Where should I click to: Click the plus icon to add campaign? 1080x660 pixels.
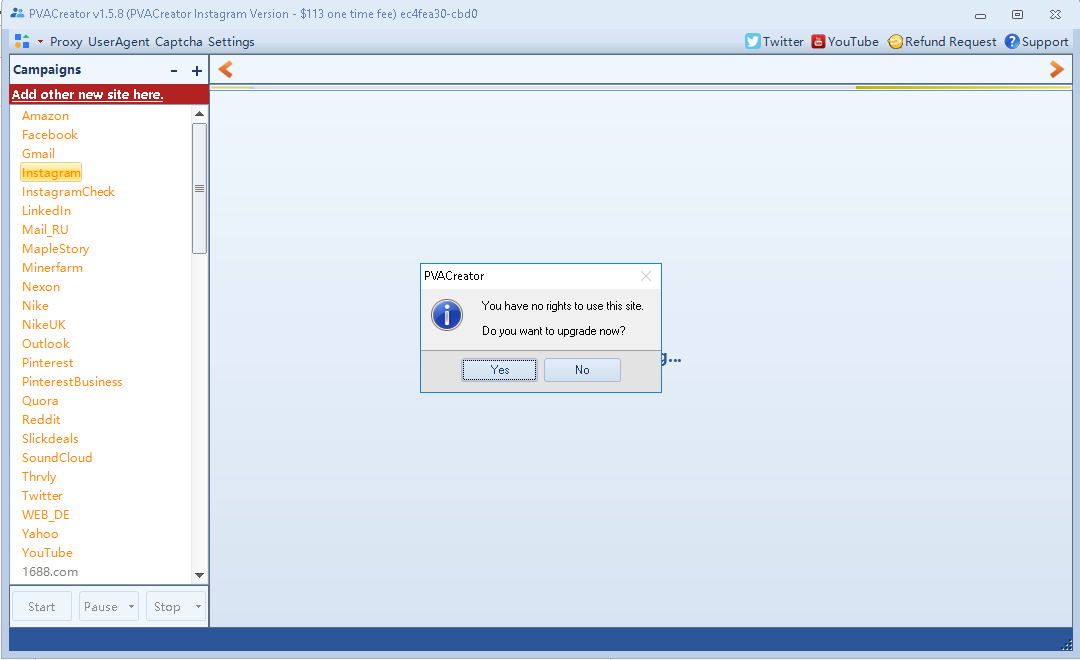tap(197, 70)
